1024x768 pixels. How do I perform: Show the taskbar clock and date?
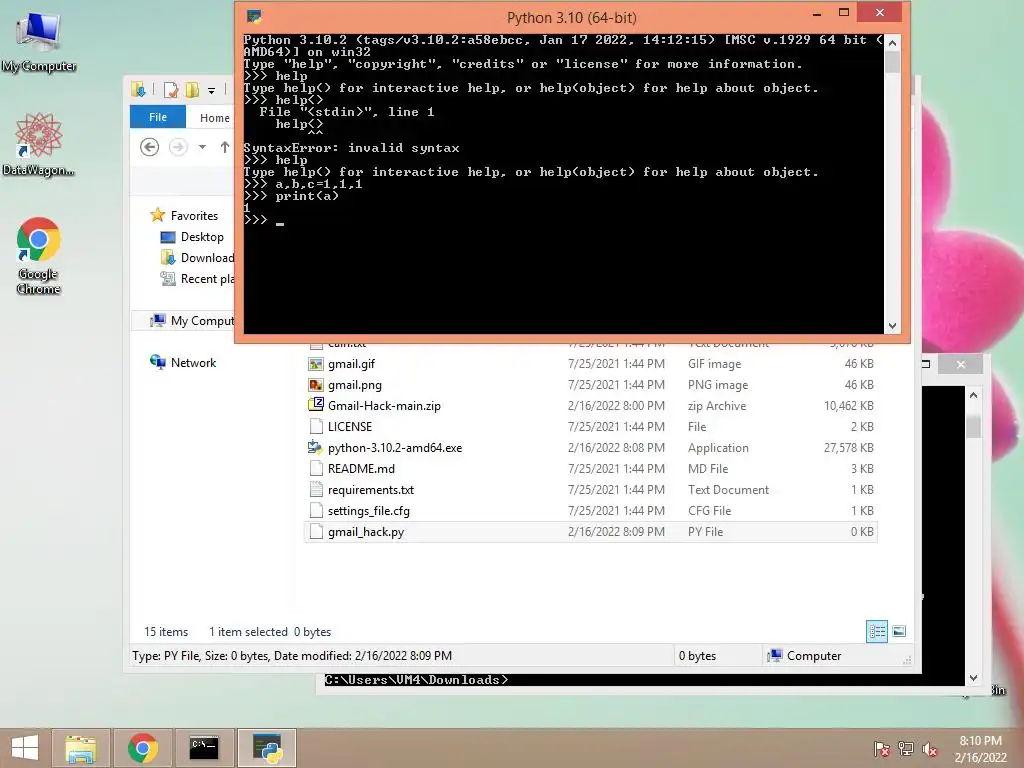[980, 749]
